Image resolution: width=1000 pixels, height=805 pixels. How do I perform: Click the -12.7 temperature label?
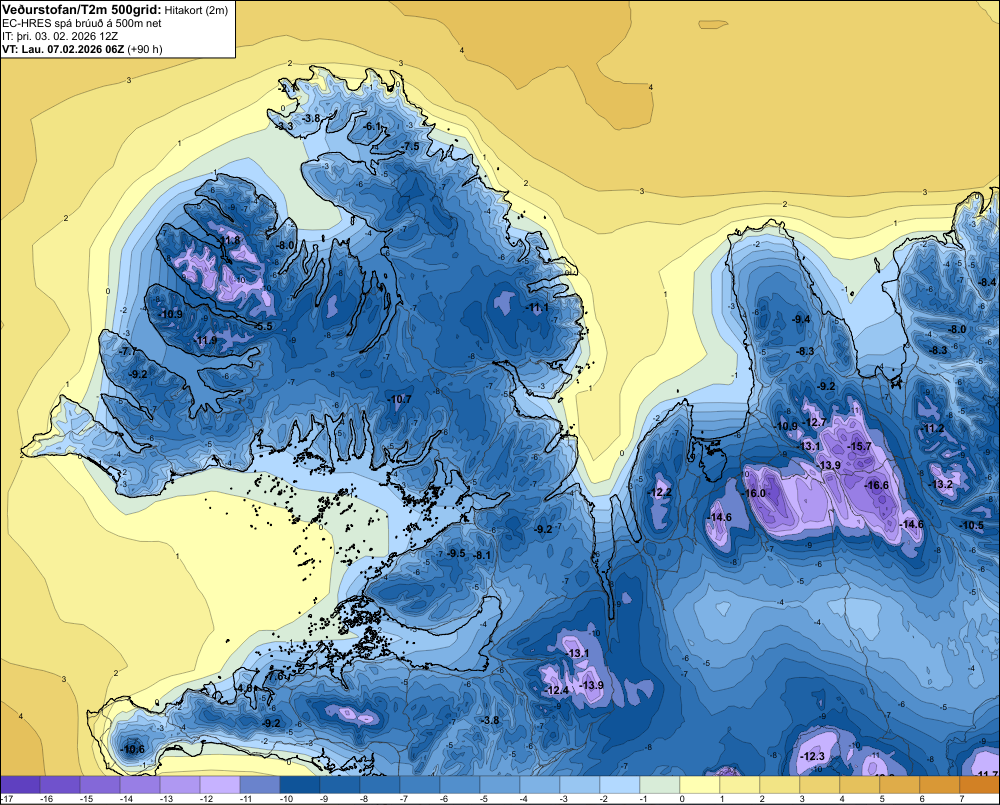point(814,422)
